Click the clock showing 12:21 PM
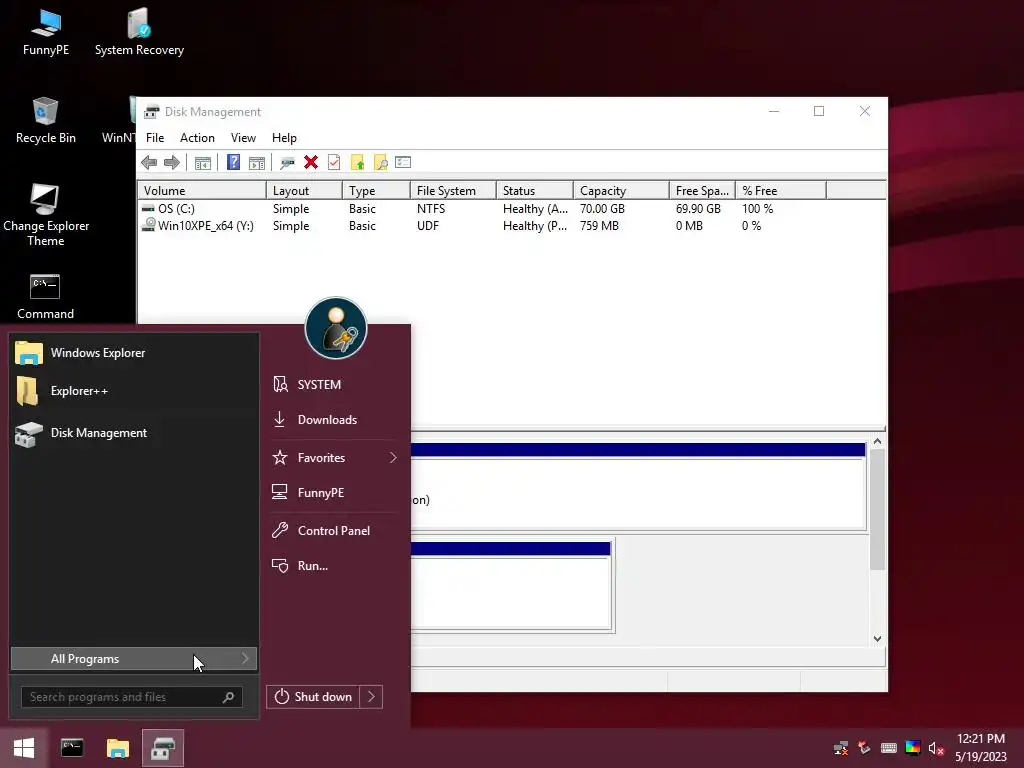 point(981,739)
